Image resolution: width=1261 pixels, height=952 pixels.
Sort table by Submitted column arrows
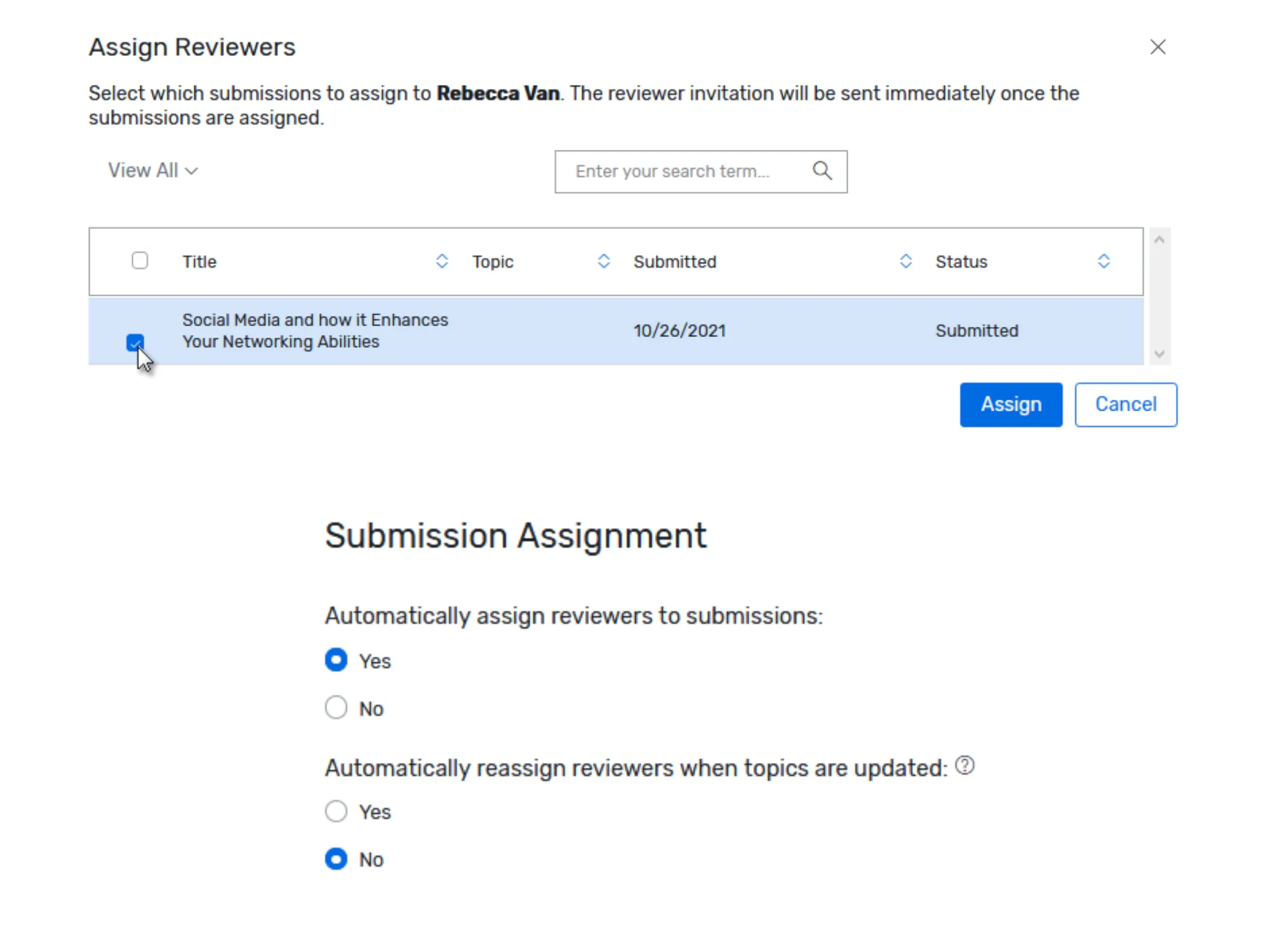tap(906, 261)
